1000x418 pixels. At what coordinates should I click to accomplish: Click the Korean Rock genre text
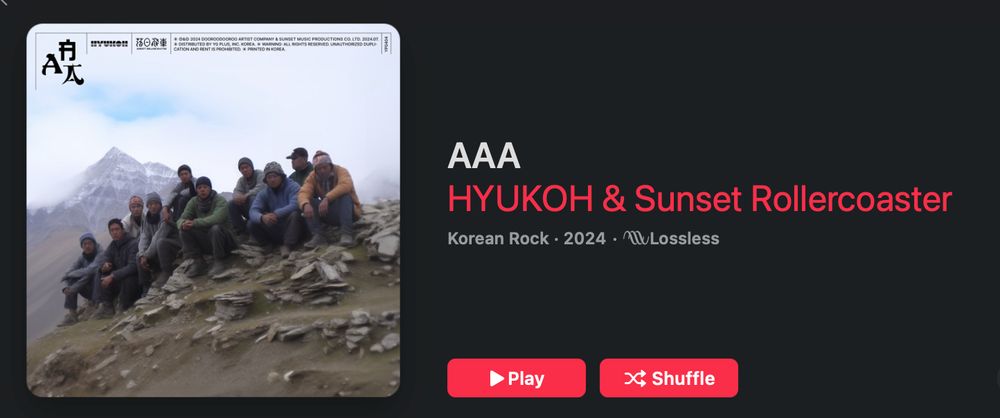498,239
